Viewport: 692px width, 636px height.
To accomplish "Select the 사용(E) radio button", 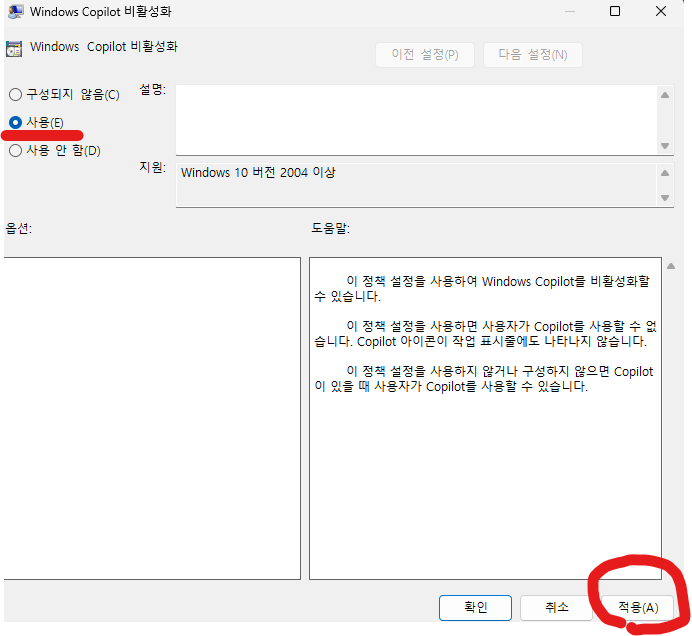I will point(15,122).
